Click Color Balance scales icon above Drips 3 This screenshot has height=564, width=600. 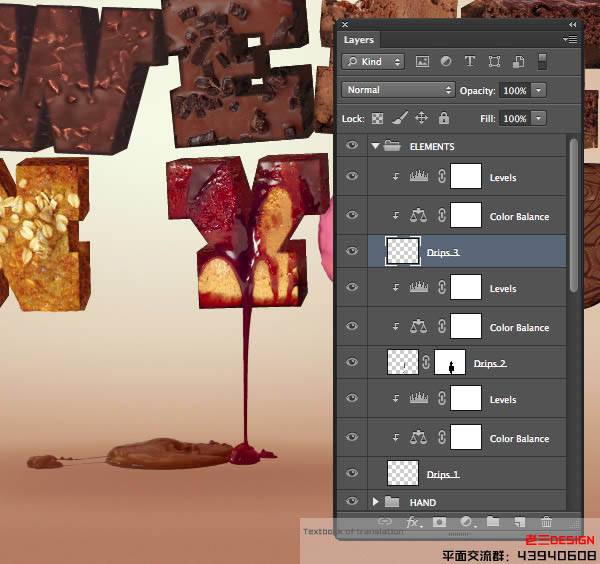pyautogui.click(x=418, y=215)
